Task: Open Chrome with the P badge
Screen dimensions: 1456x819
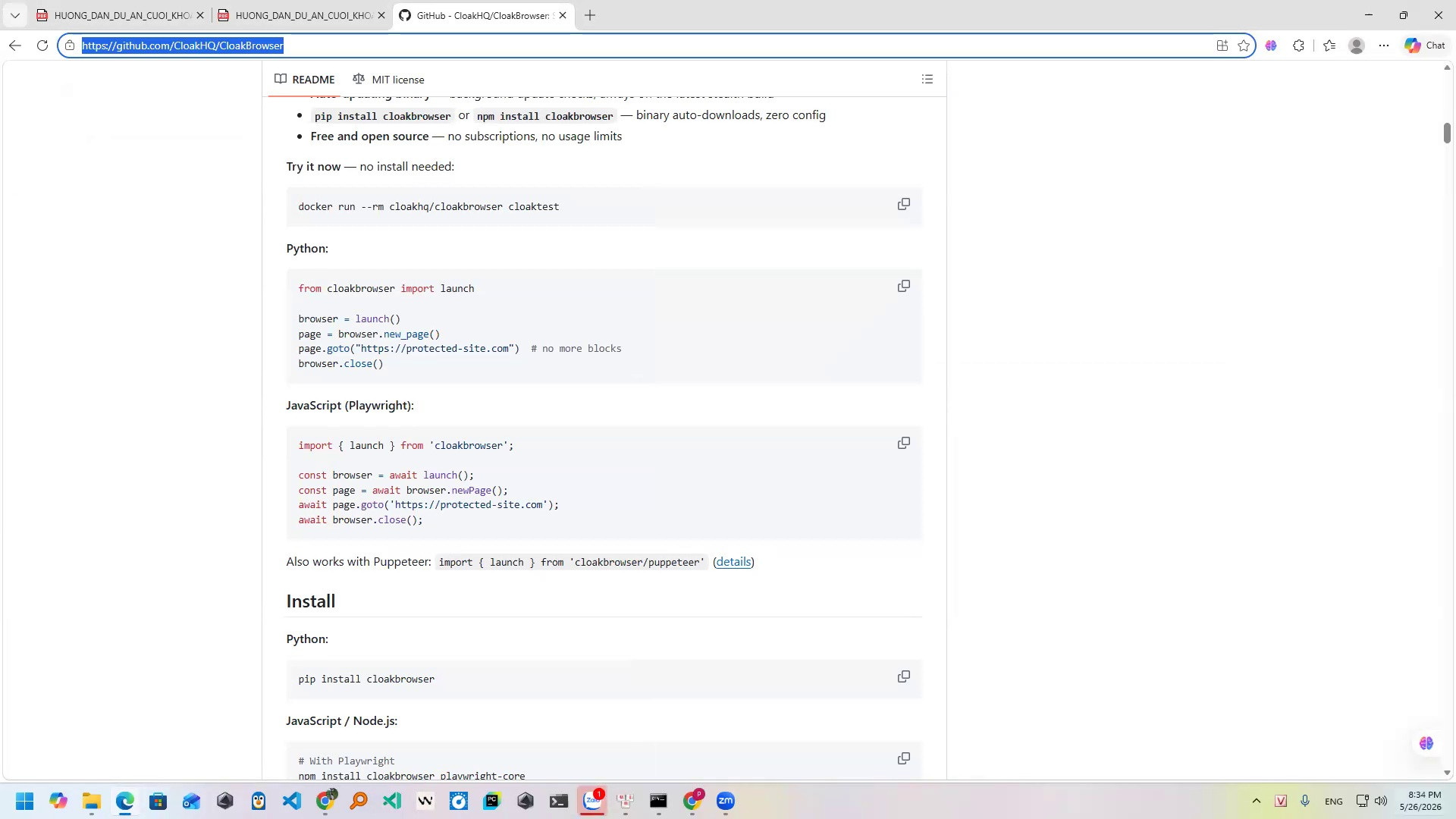Action: pyautogui.click(x=692, y=801)
